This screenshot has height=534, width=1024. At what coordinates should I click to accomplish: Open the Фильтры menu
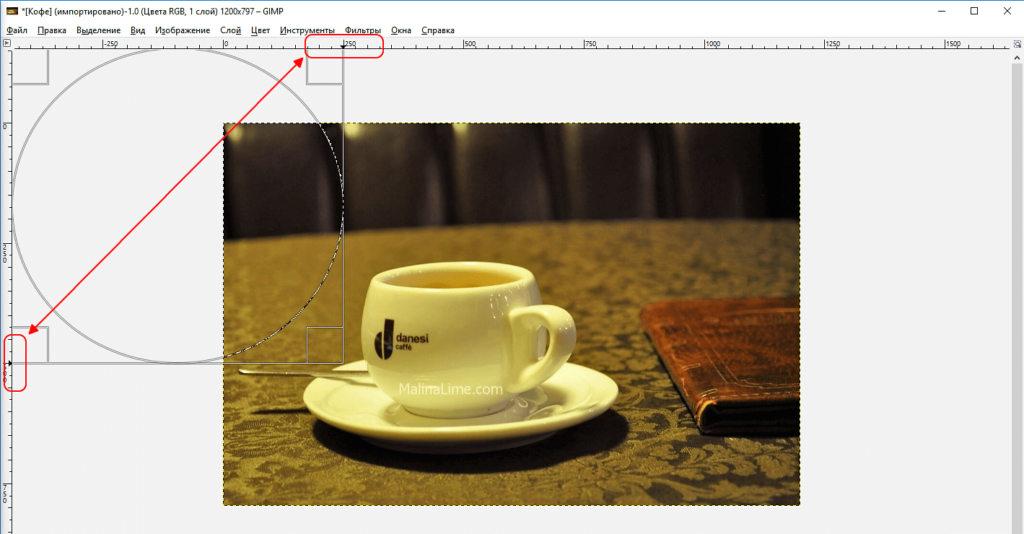point(362,30)
